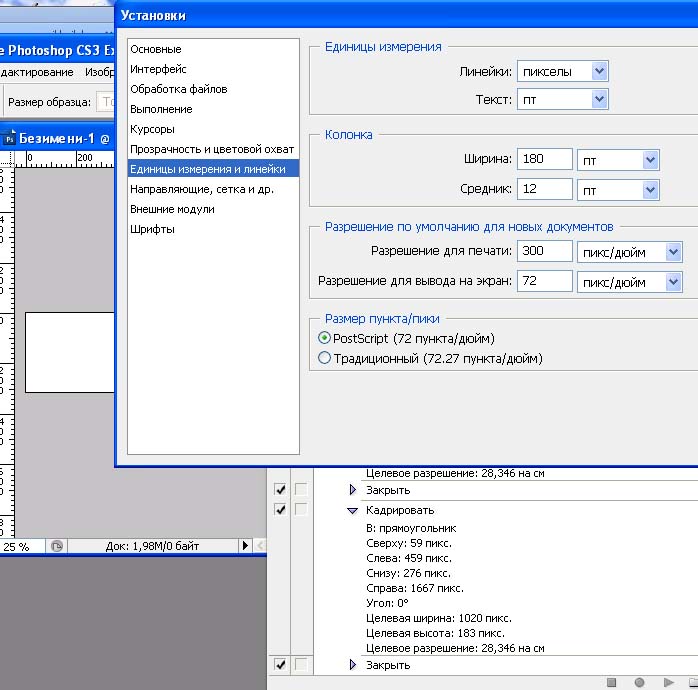The width and height of the screenshot is (698, 690).
Task: Click the play action button in Actions panel
Action: 668,682
